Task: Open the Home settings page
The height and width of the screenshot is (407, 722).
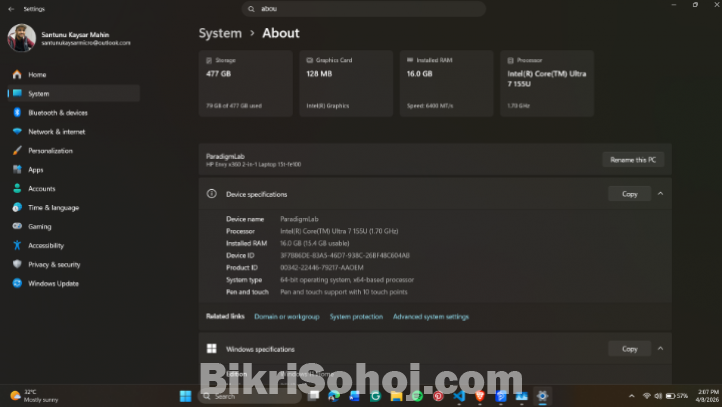Action: [37, 74]
